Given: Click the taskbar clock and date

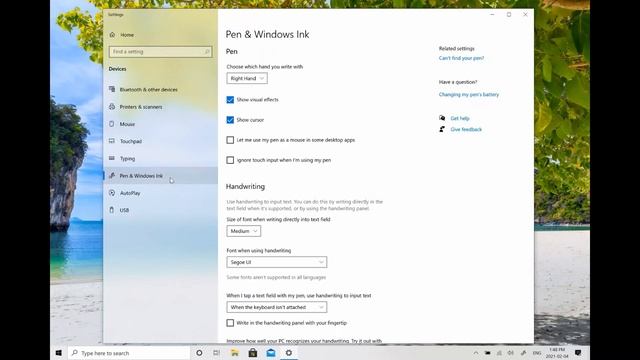Looking at the screenshot, I should (x=557, y=353).
